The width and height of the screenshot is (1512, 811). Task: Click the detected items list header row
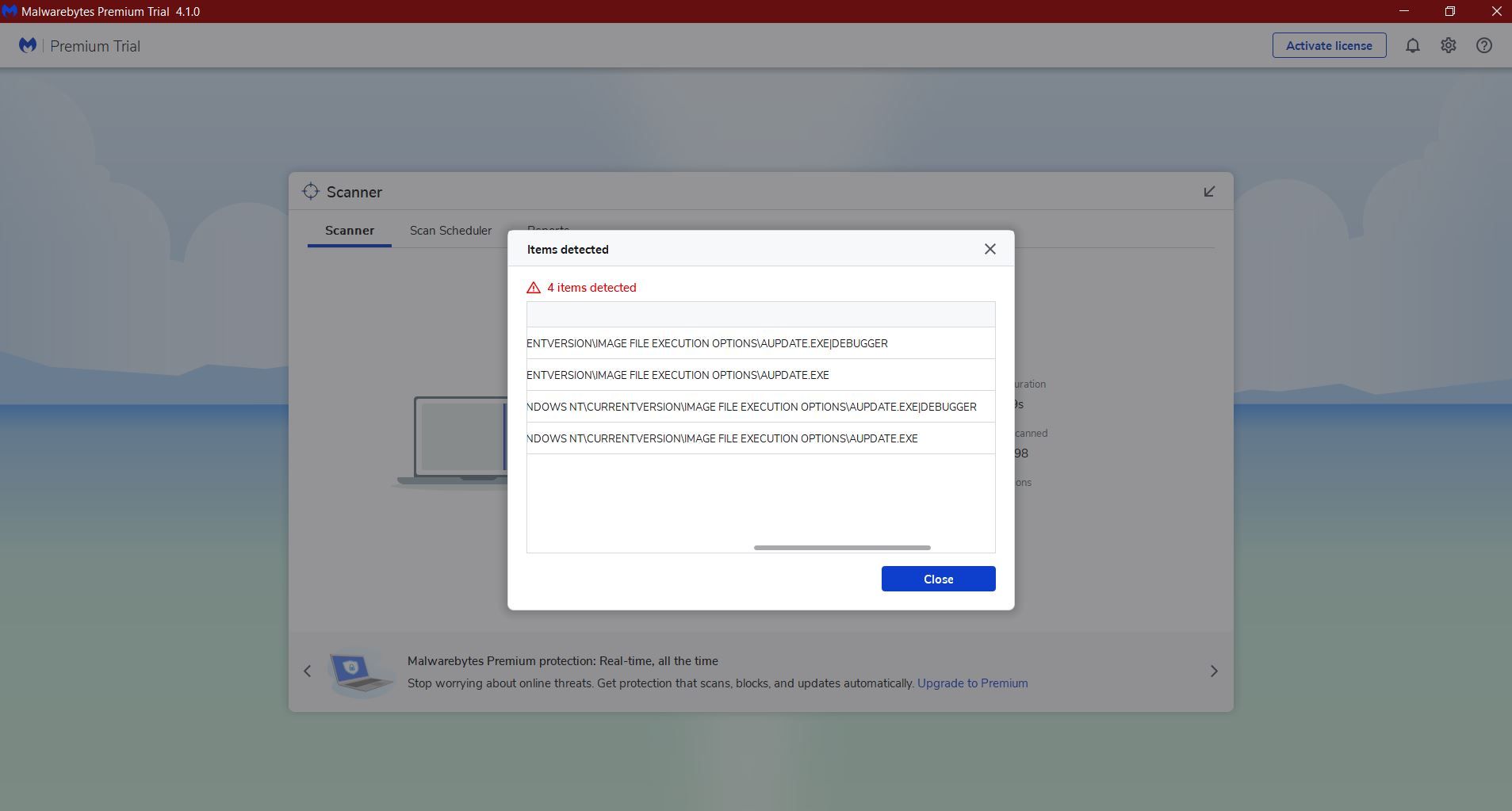click(760, 315)
